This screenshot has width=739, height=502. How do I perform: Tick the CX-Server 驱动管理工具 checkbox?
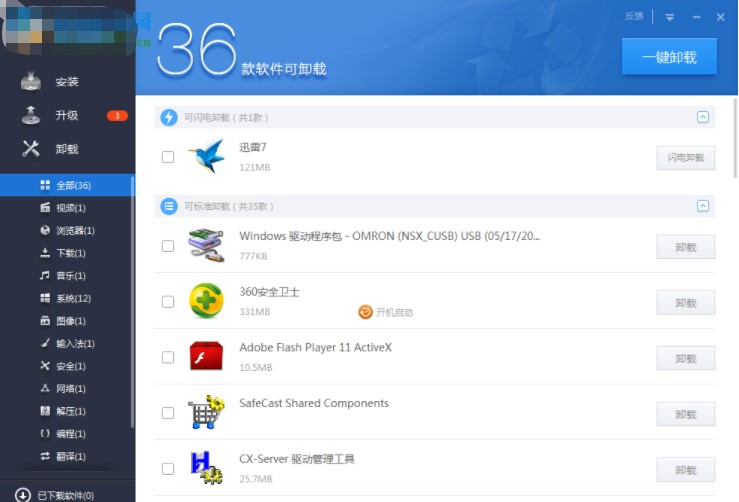click(x=168, y=469)
